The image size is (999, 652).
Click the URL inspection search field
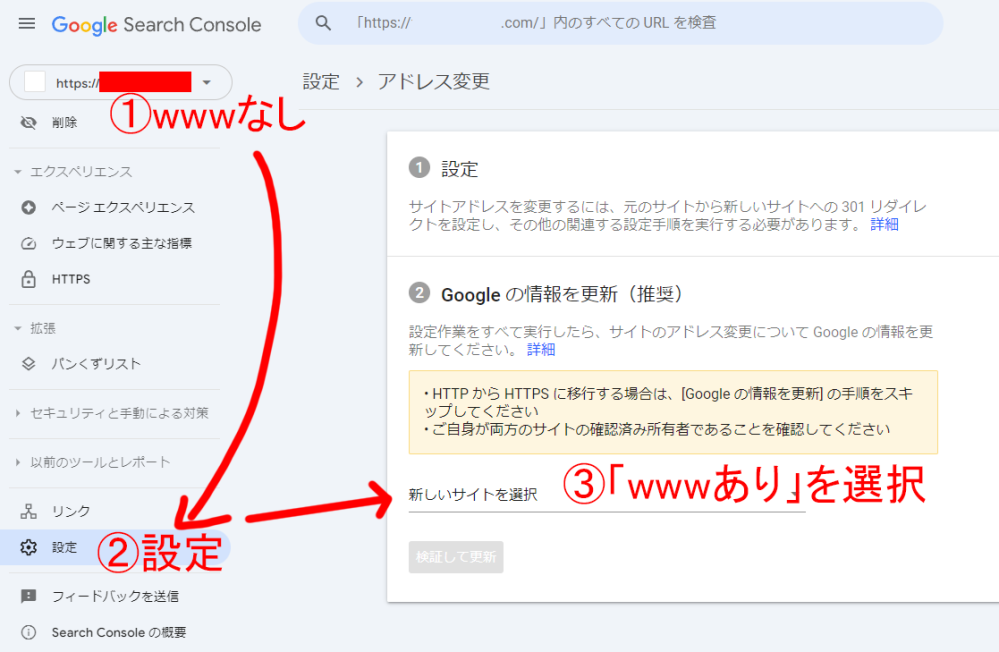(x=620, y=23)
